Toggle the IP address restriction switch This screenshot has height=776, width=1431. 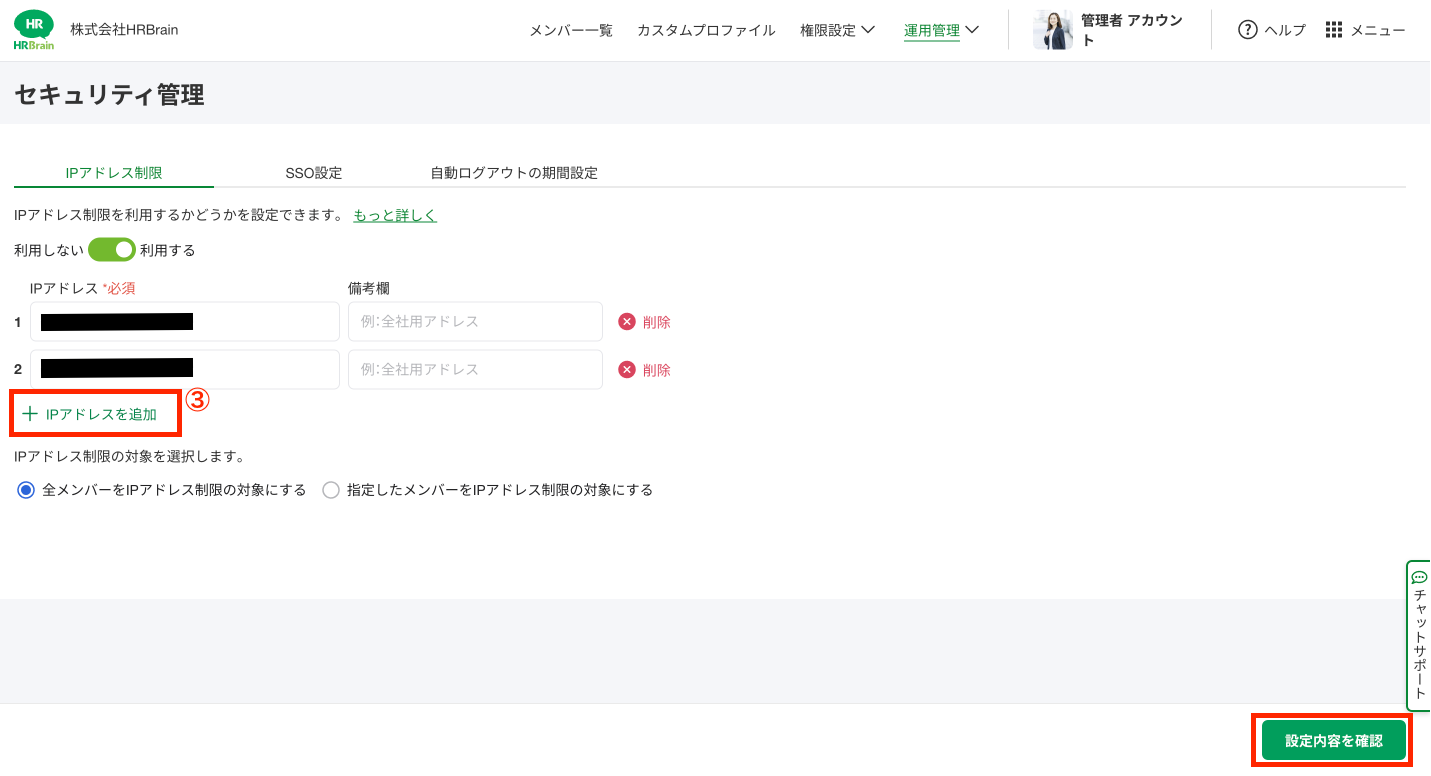[111, 250]
